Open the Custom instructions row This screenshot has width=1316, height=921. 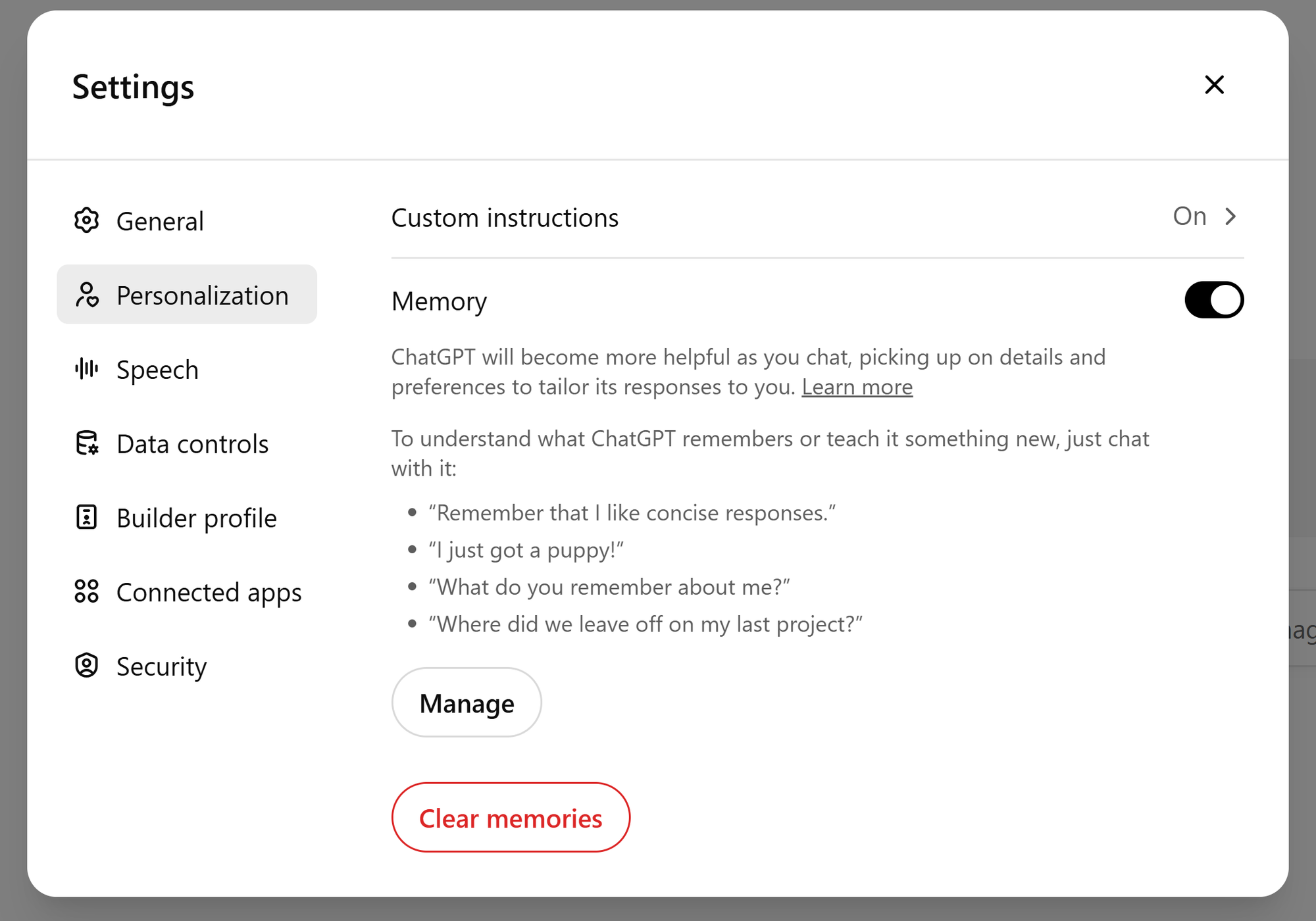(x=505, y=218)
